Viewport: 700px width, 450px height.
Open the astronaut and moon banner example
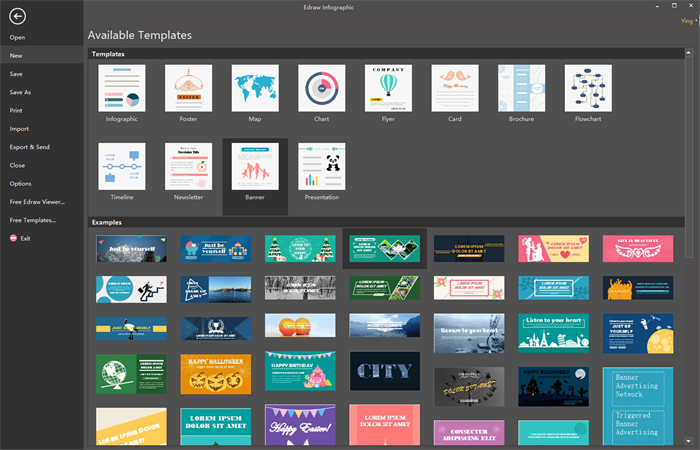638,333
